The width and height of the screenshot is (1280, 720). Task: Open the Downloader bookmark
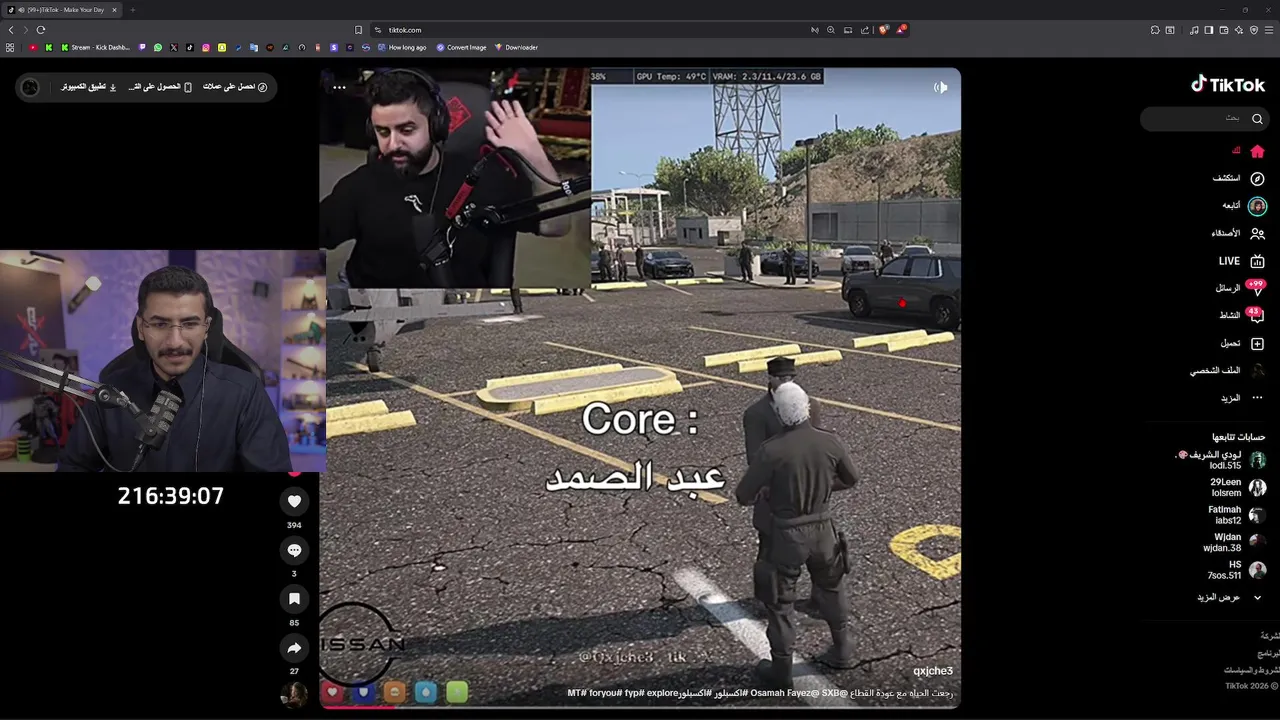[x=516, y=47]
